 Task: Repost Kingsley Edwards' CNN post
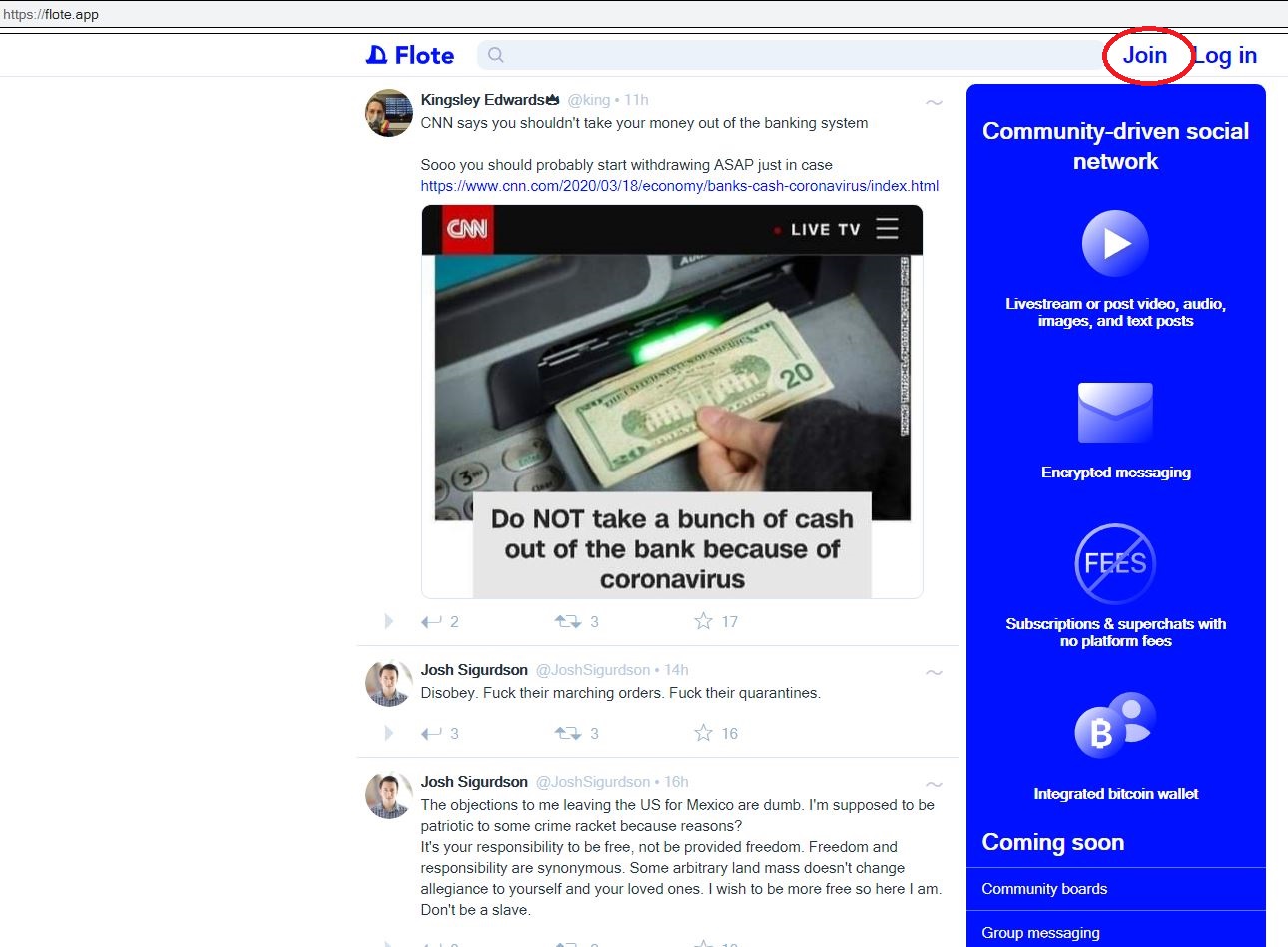[568, 622]
